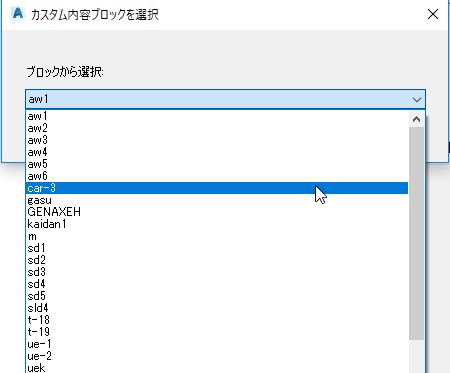This screenshot has width=450, height=373.
Task: Select aw2 from the block list
Action: pos(217,128)
